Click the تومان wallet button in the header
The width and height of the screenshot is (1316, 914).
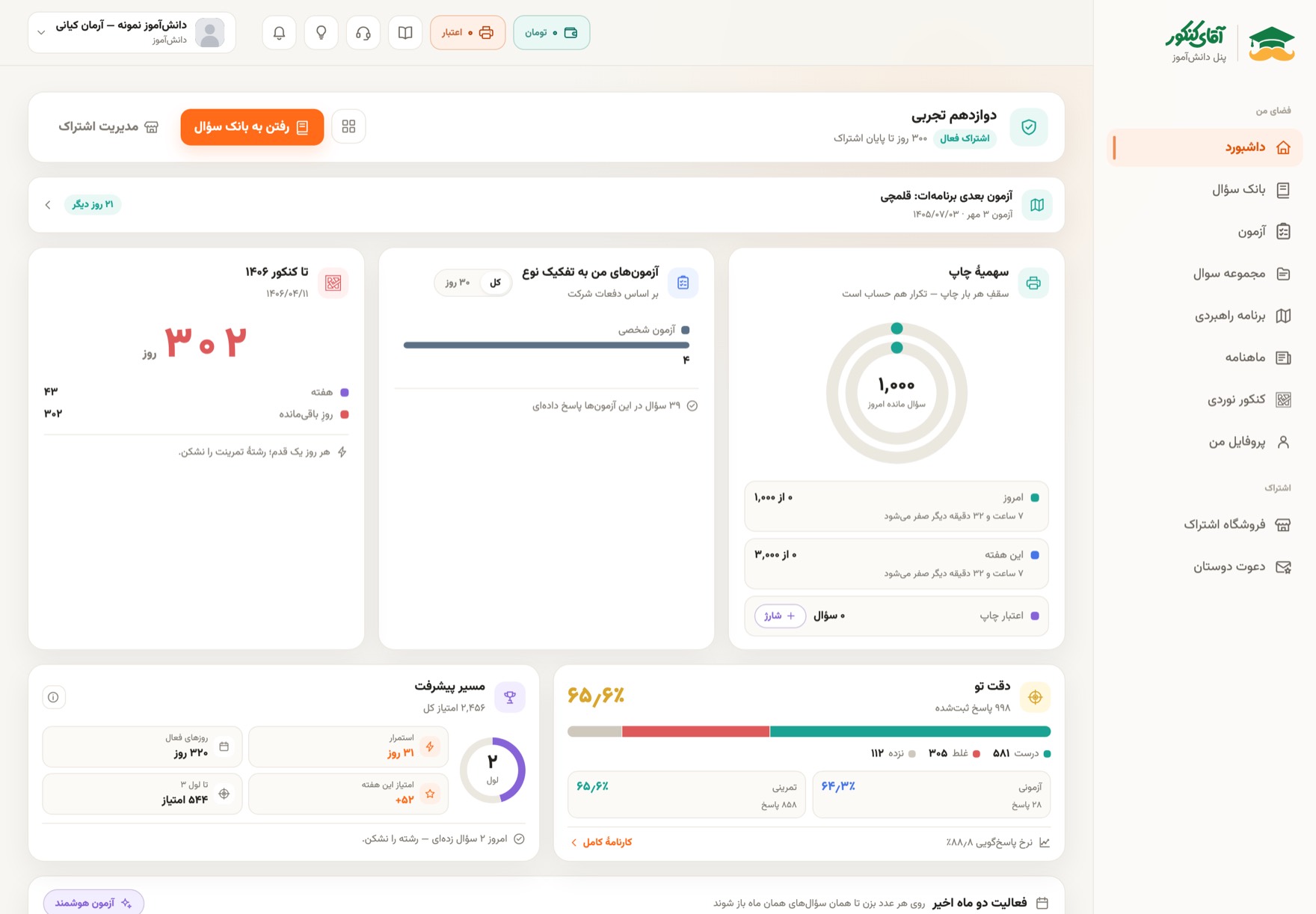coord(551,33)
